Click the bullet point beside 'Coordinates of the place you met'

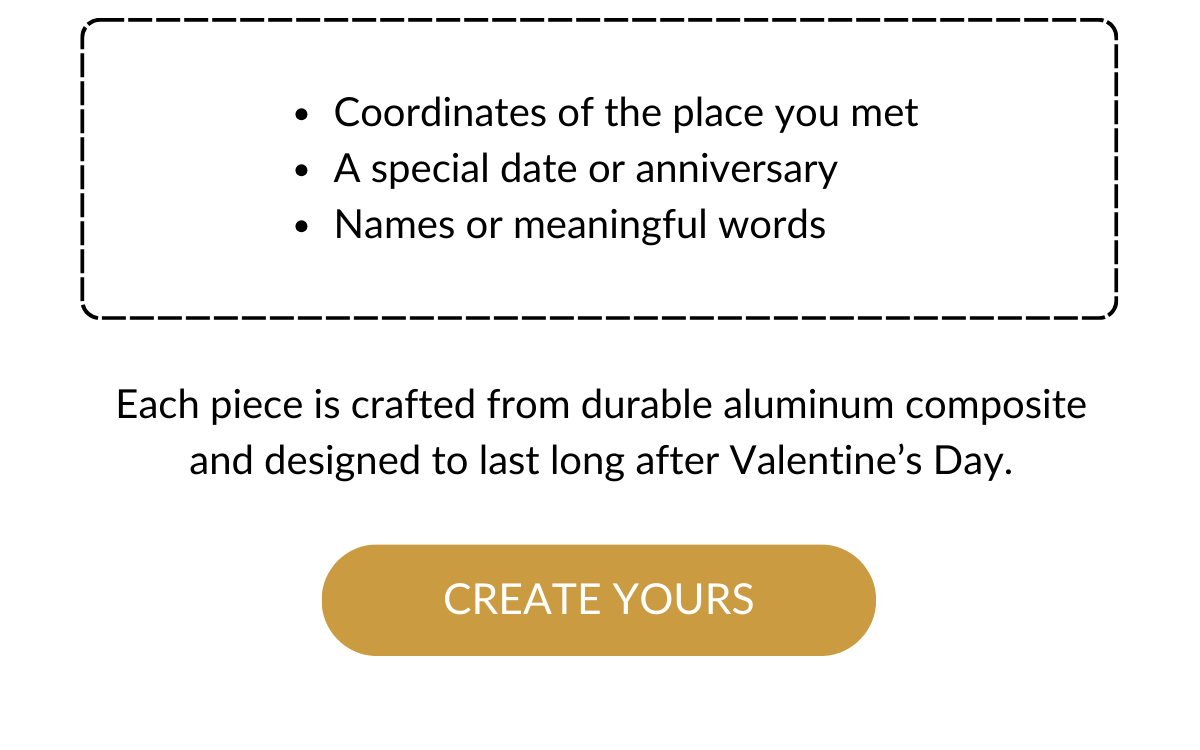(302, 115)
